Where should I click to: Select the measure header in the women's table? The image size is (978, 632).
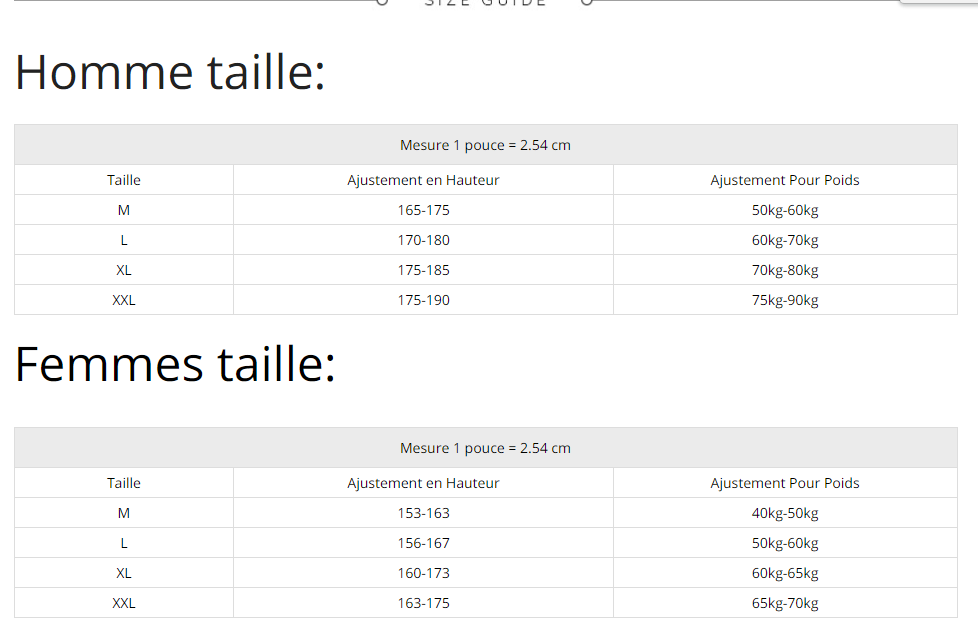point(485,448)
